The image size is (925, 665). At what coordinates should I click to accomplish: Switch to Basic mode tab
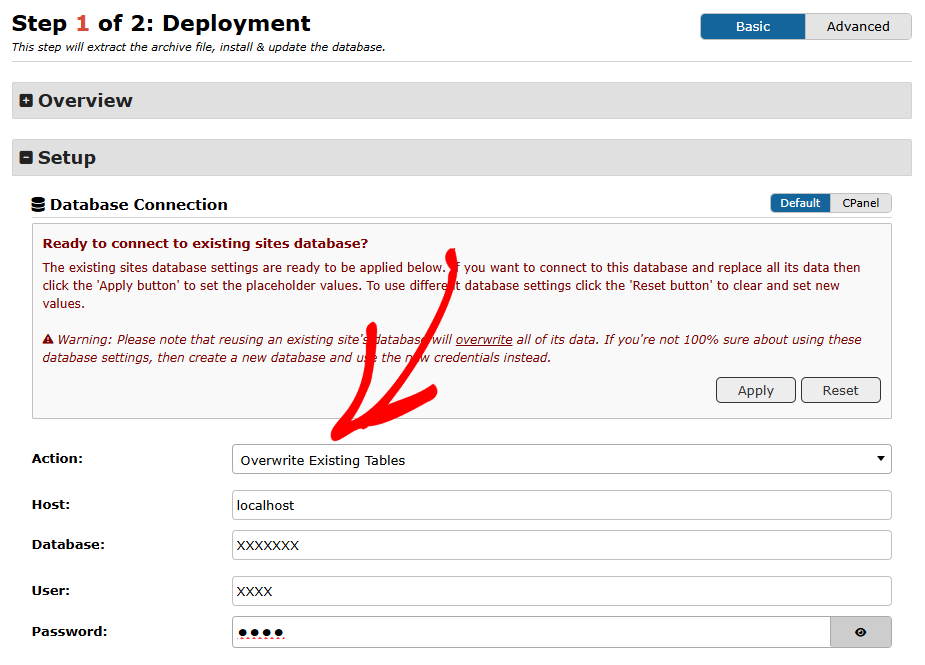(753, 27)
